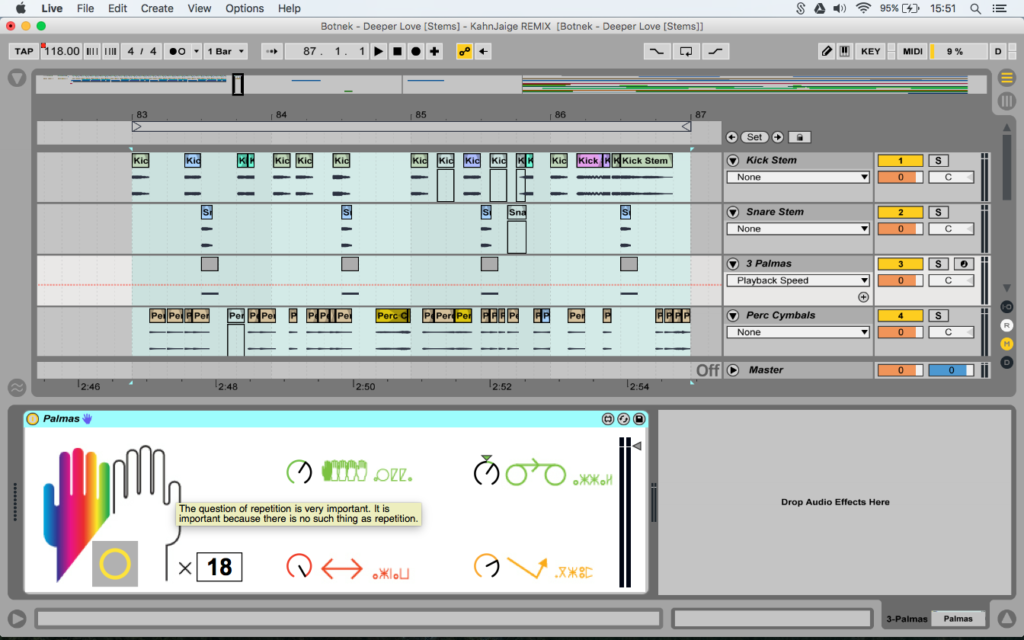Click the Arrangement Record button
Viewport: 1024px width, 640px height.
point(415,51)
